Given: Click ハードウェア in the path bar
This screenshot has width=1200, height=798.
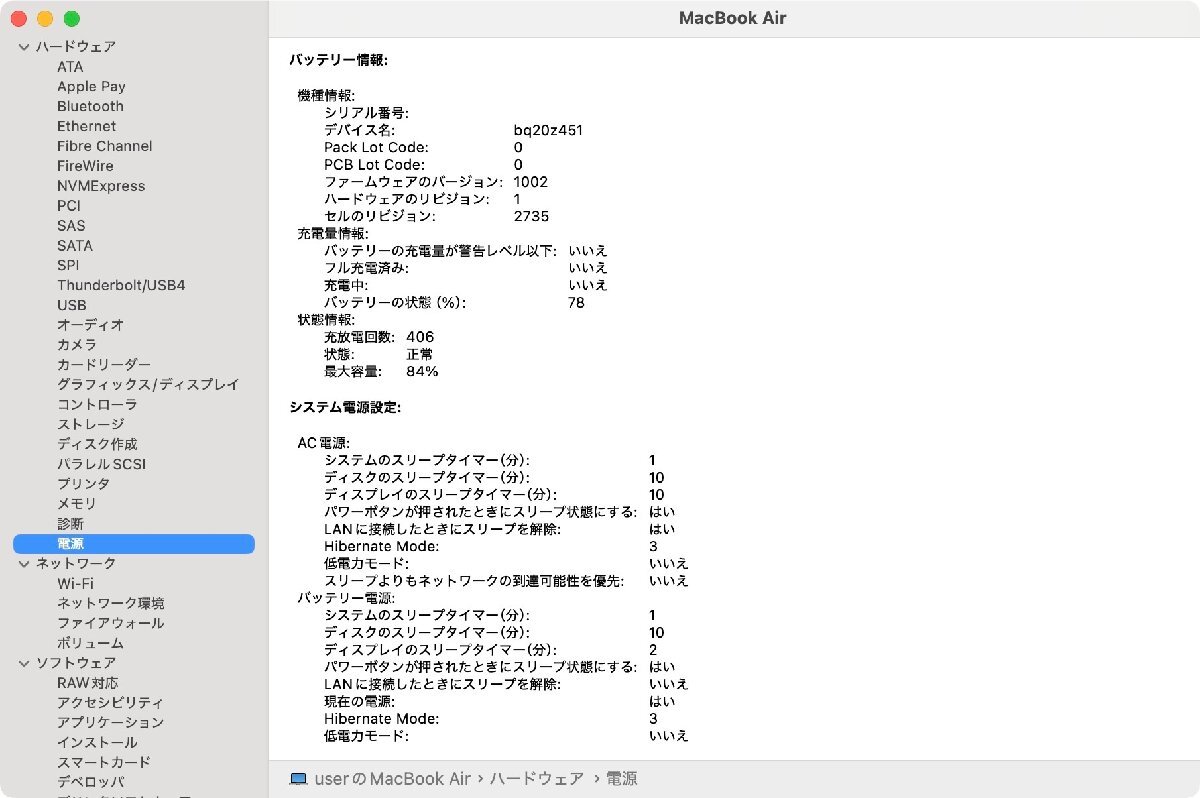Looking at the screenshot, I should pos(536,778).
